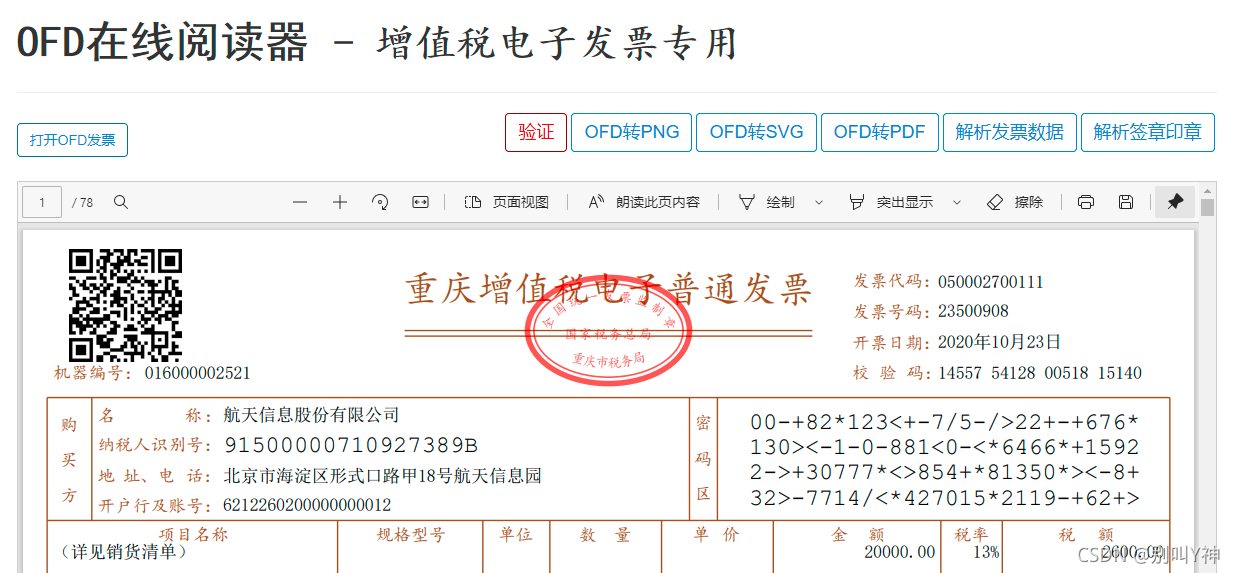The image size is (1235, 573).
Task: Click the viewer vertical scrollbar thumb
Action: point(1207,208)
